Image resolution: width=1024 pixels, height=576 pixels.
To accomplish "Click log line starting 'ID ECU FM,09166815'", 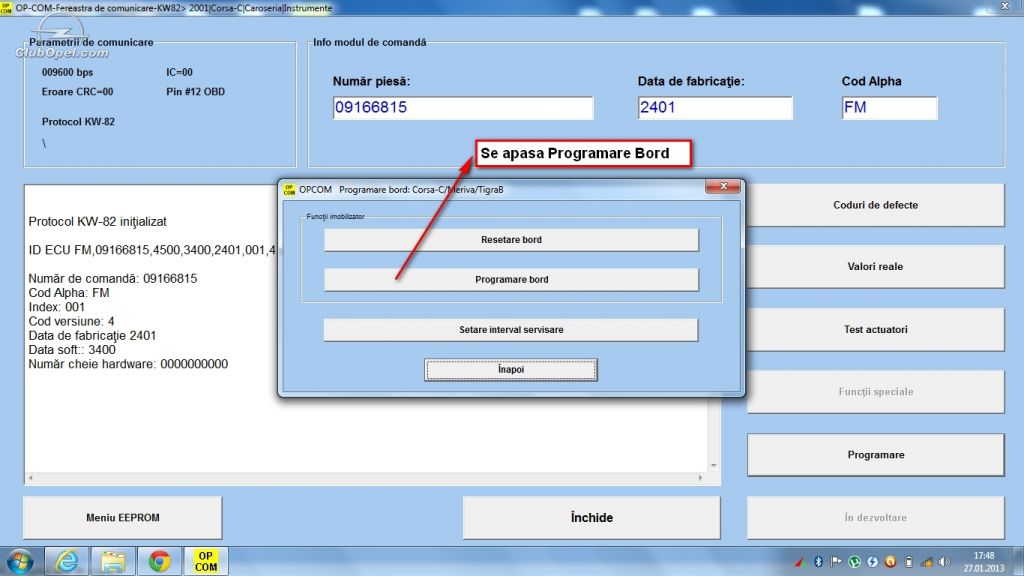I will [x=152, y=250].
